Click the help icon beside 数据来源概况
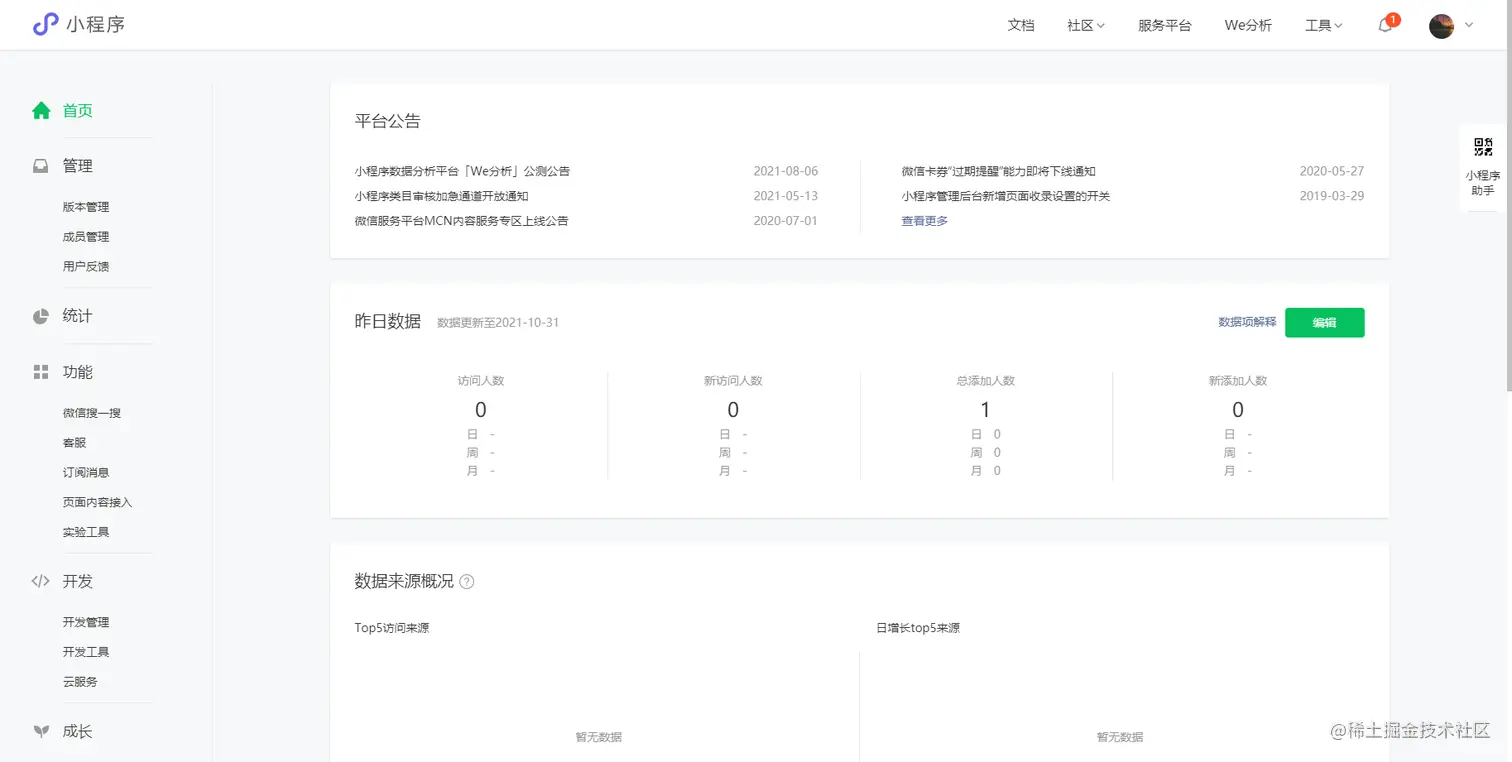 [x=466, y=582]
